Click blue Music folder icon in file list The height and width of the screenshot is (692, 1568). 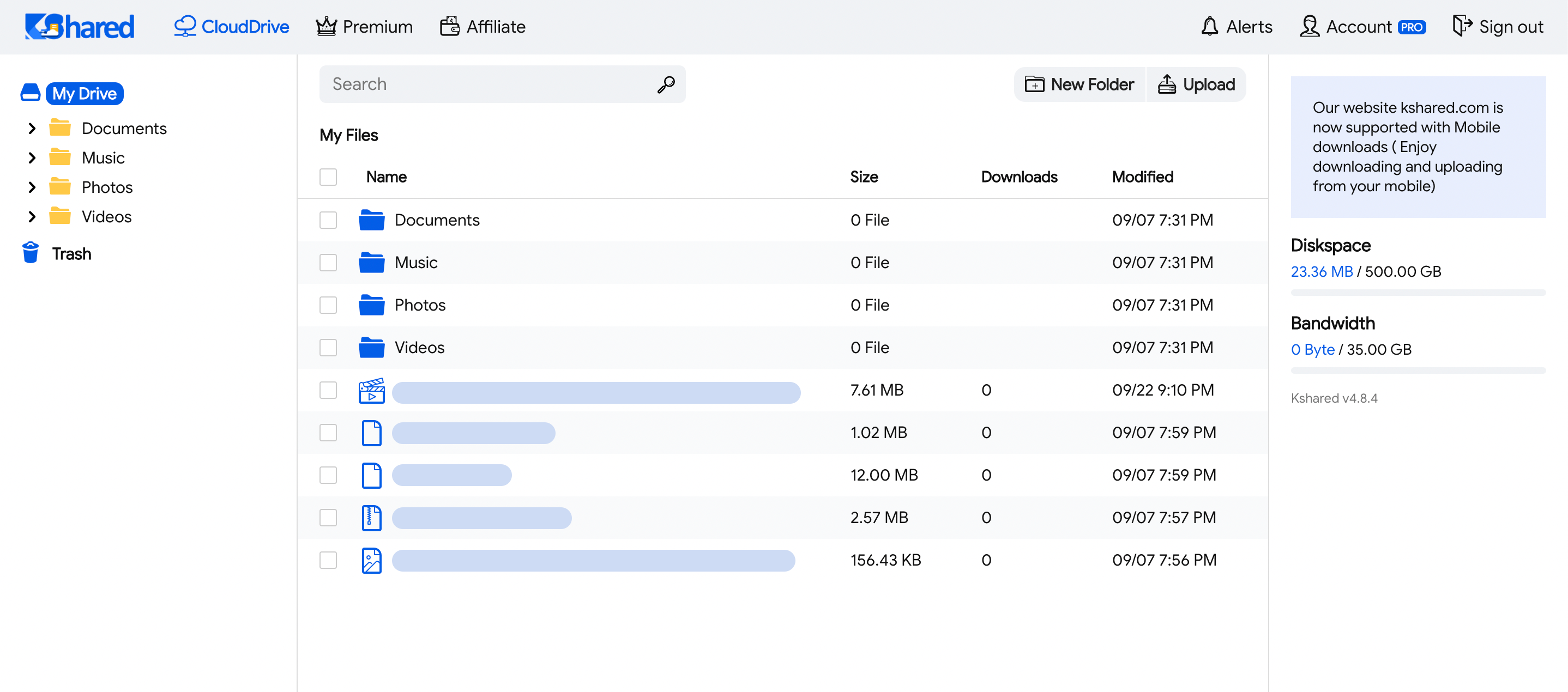[x=371, y=262]
